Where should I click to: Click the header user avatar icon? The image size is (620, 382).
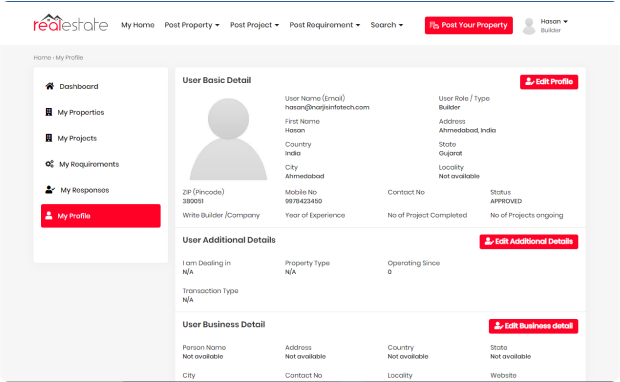[x=529, y=26]
